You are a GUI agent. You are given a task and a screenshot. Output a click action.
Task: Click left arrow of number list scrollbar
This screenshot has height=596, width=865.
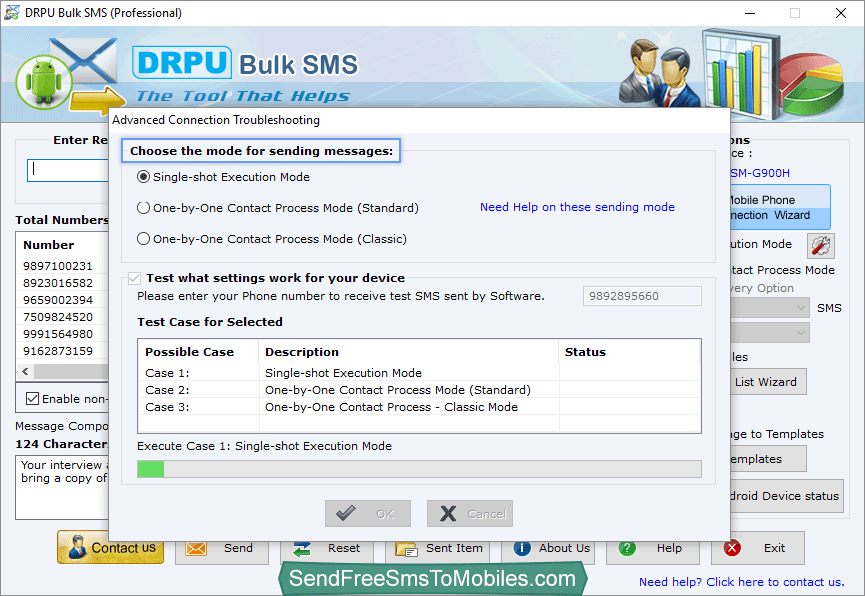click(25, 371)
